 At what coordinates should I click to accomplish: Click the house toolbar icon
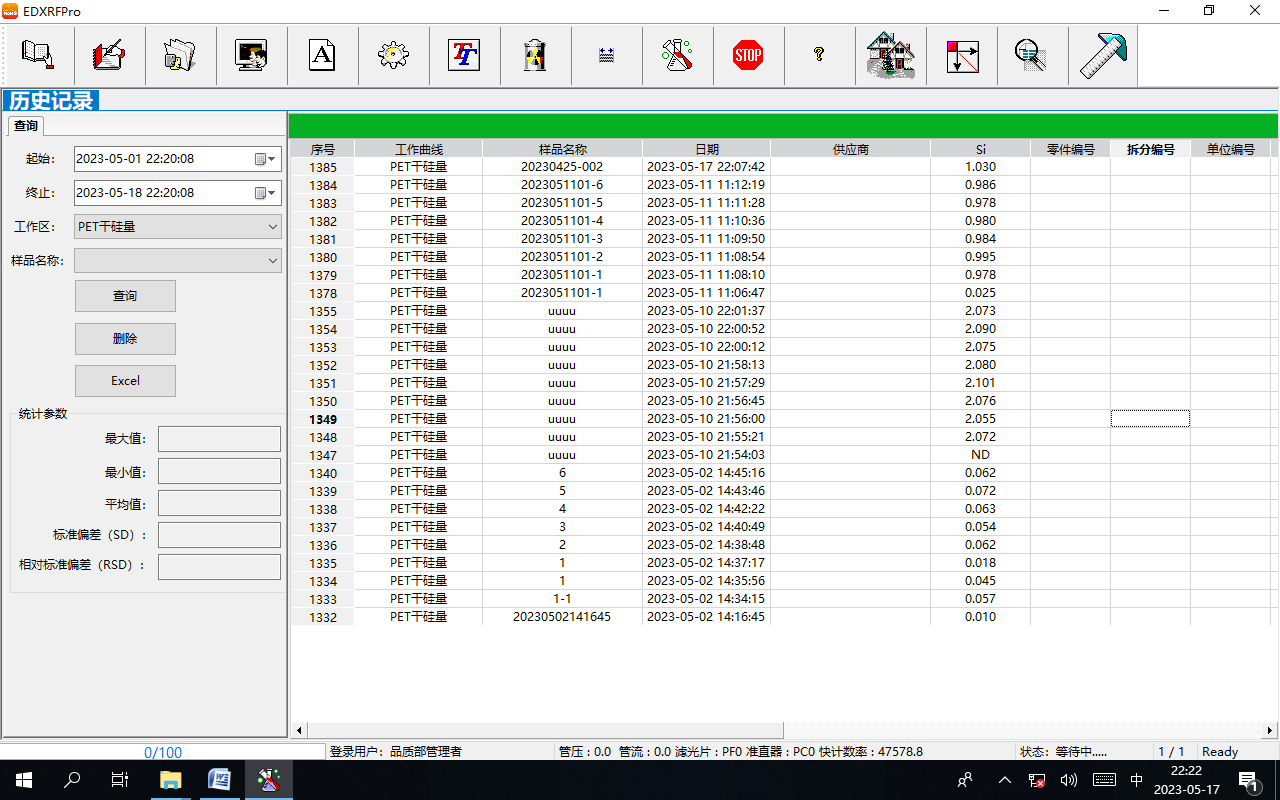(890, 55)
